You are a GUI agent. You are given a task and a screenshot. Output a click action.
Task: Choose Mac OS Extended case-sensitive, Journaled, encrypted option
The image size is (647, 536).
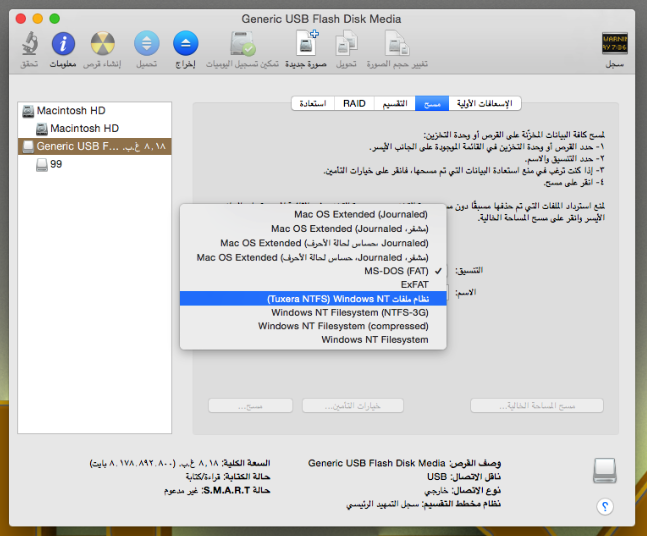pyautogui.click(x=313, y=257)
